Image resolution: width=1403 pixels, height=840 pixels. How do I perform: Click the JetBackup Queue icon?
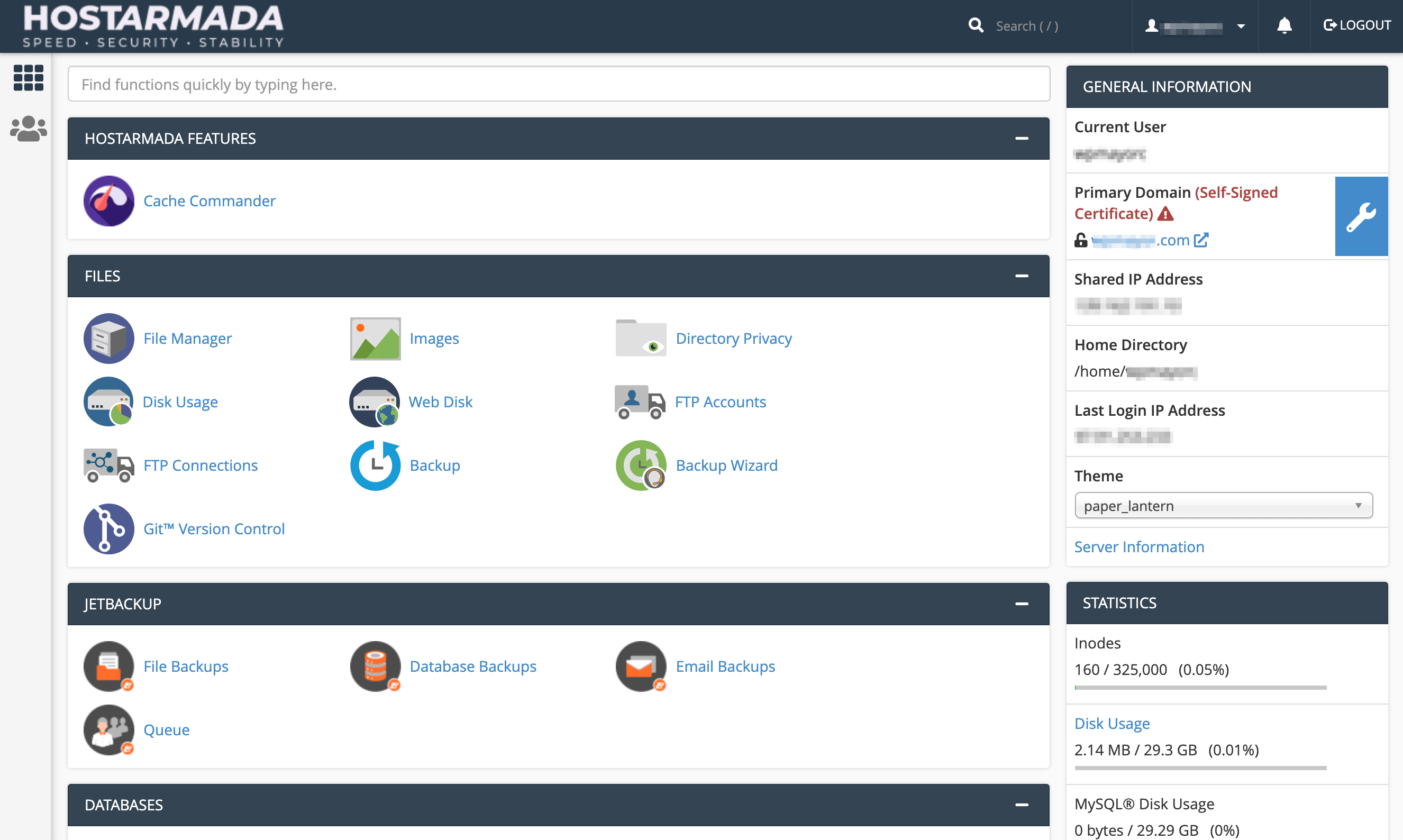point(108,729)
